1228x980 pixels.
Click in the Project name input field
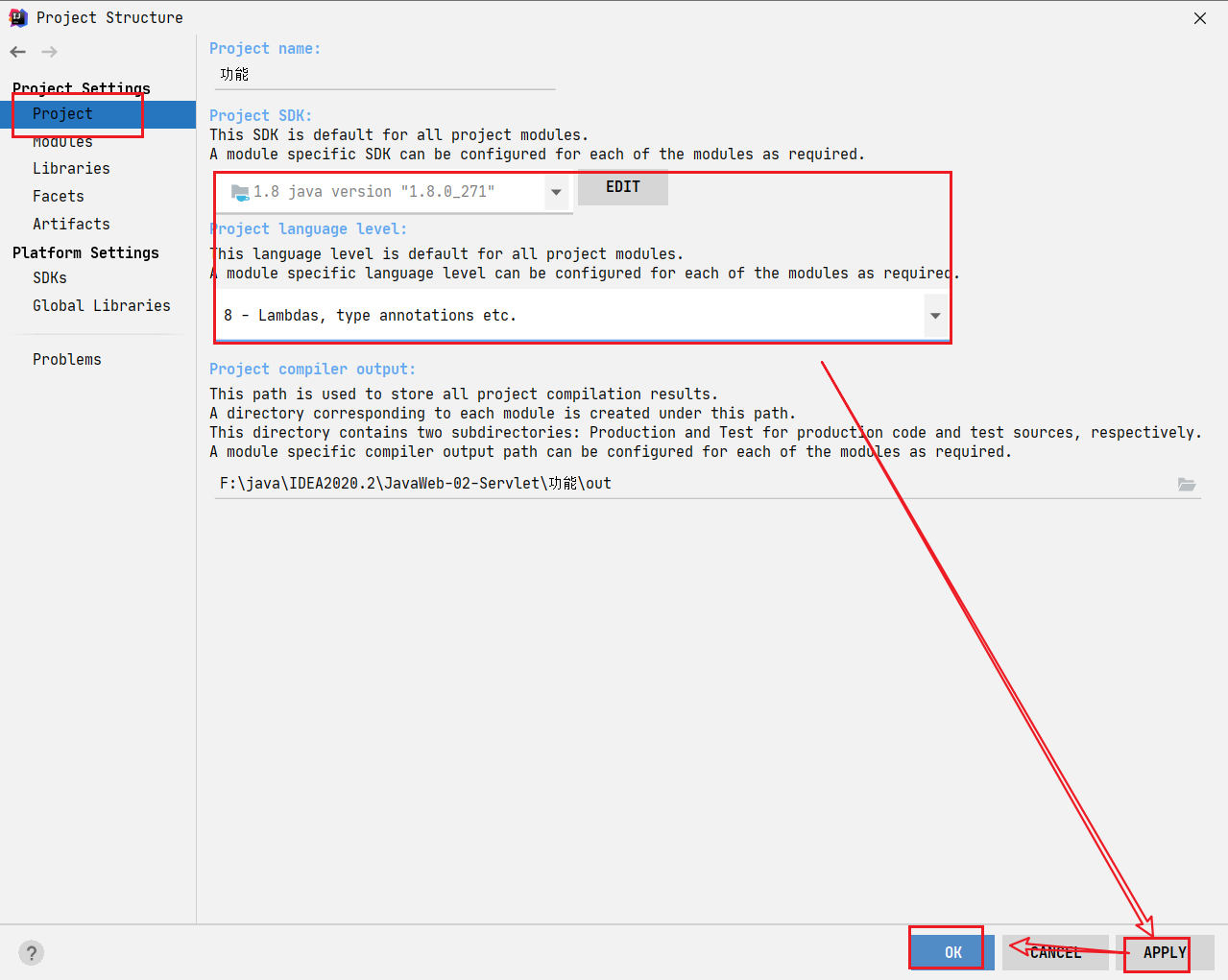(x=384, y=75)
